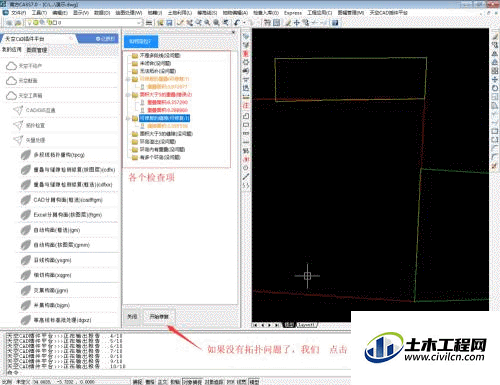Click the pan cross-arrows icon in the toolbar
Viewport: 500px width, 385px height.
(296, 23)
